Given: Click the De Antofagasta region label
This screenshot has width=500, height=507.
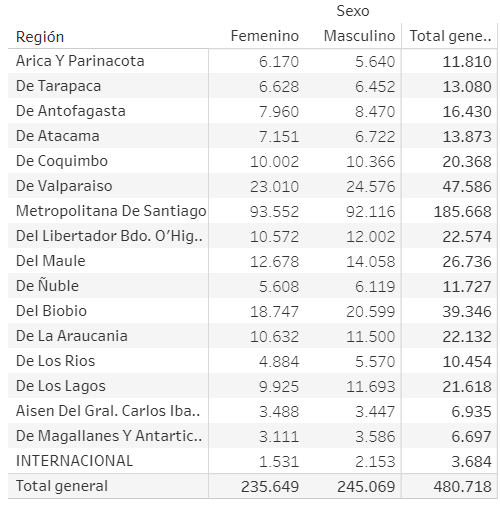Looking at the screenshot, I should click(71, 111).
